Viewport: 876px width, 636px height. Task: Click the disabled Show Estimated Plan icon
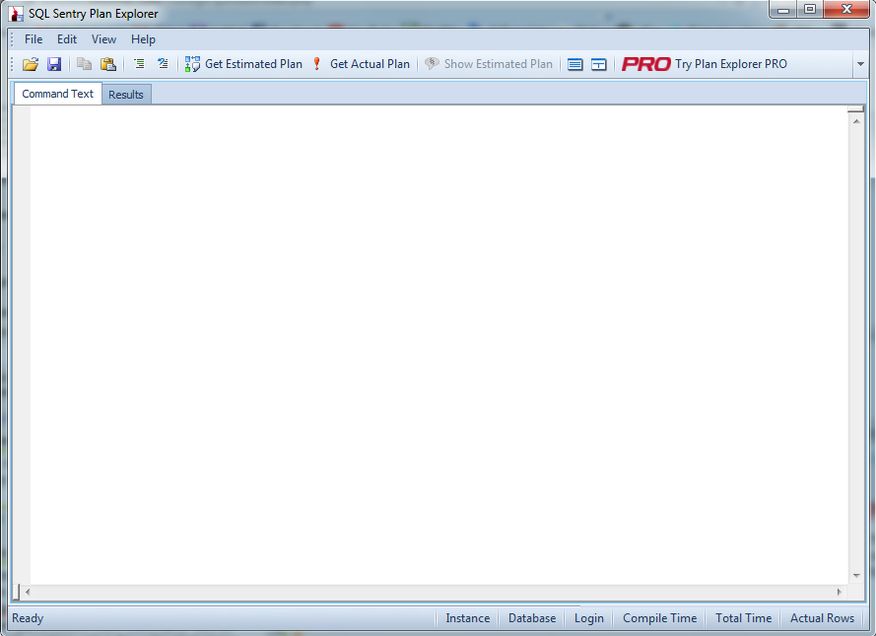tap(431, 64)
